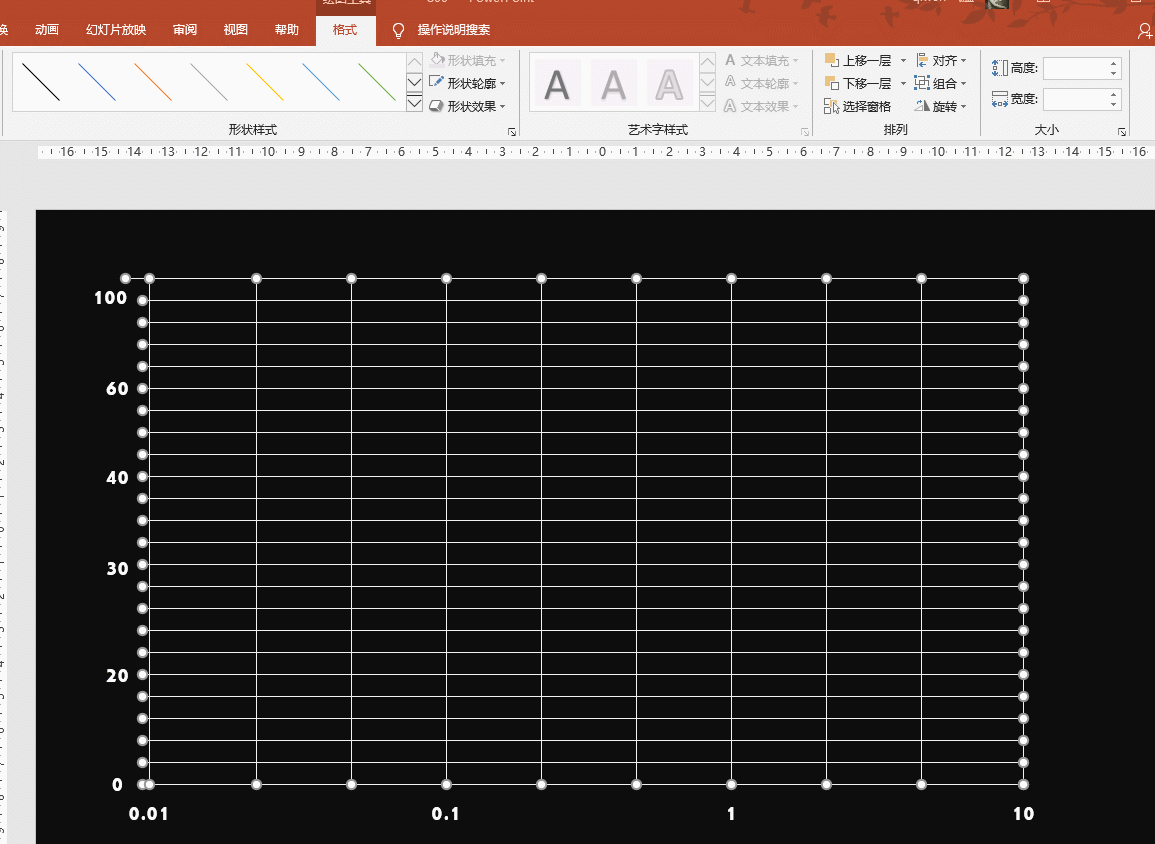Open the 组合 group options
The width and height of the screenshot is (1155, 844).
[942, 84]
